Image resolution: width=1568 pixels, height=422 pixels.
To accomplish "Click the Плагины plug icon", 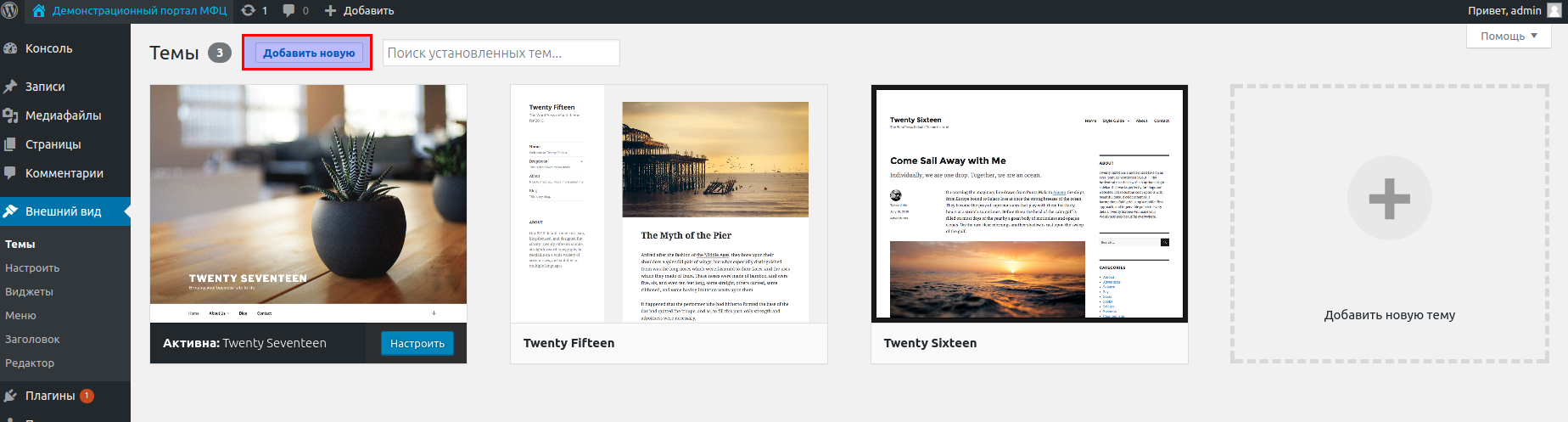I will tap(10, 396).
